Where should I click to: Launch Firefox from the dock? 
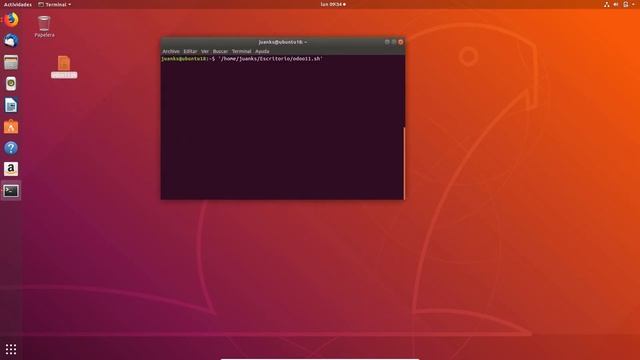coord(11,20)
